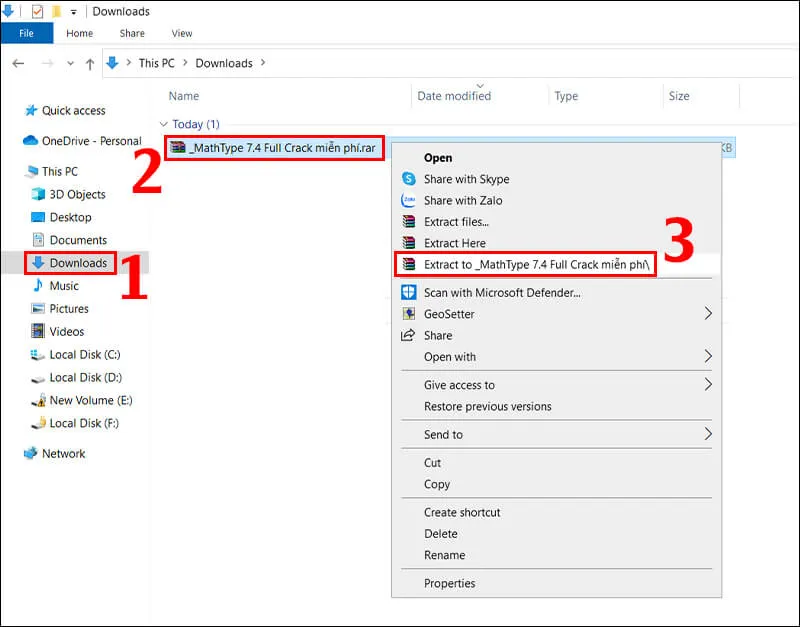Select the _MathType 7.4 rar file
Viewport: 800px width, 627px height.
click(x=270, y=147)
